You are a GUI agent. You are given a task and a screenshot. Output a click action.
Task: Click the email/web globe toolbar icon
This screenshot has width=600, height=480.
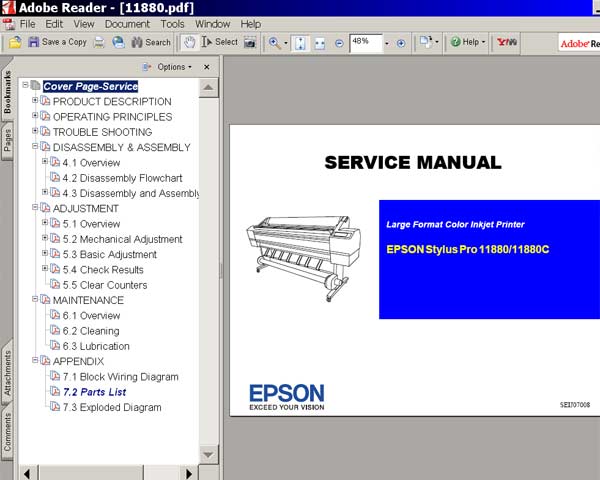118,42
